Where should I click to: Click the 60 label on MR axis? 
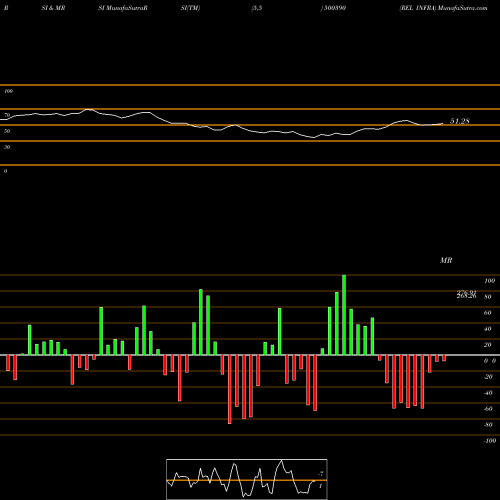click(488, 313)
